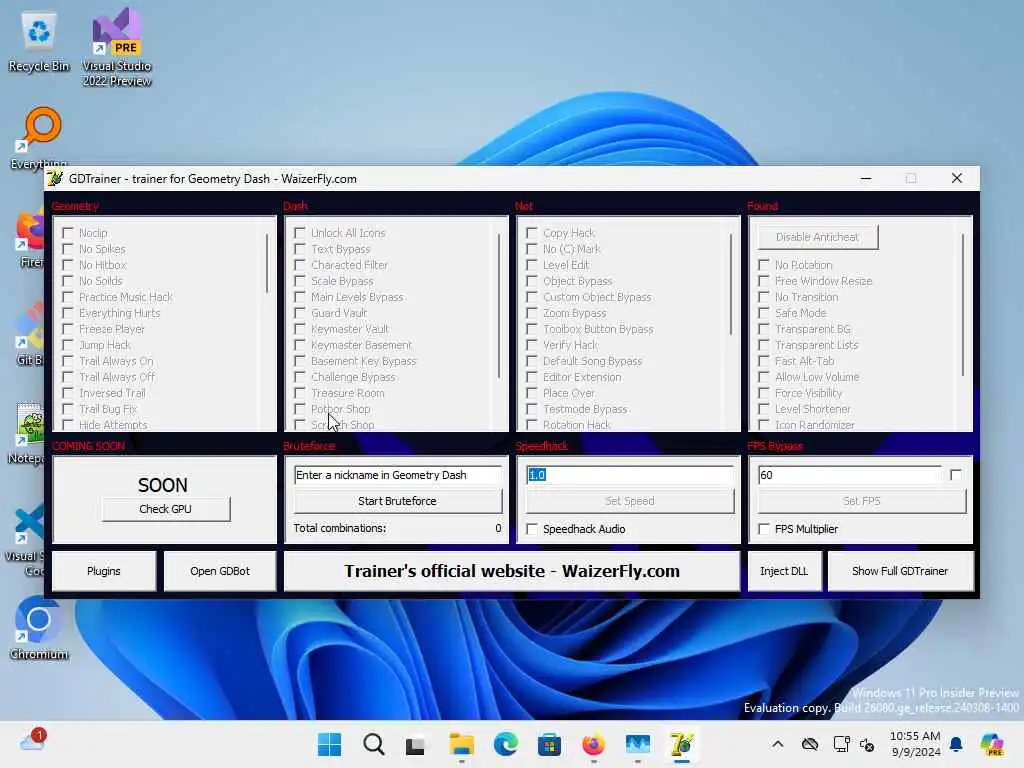1024x768 pixels.
Task: Check No Rotation option
Action: 763,264
